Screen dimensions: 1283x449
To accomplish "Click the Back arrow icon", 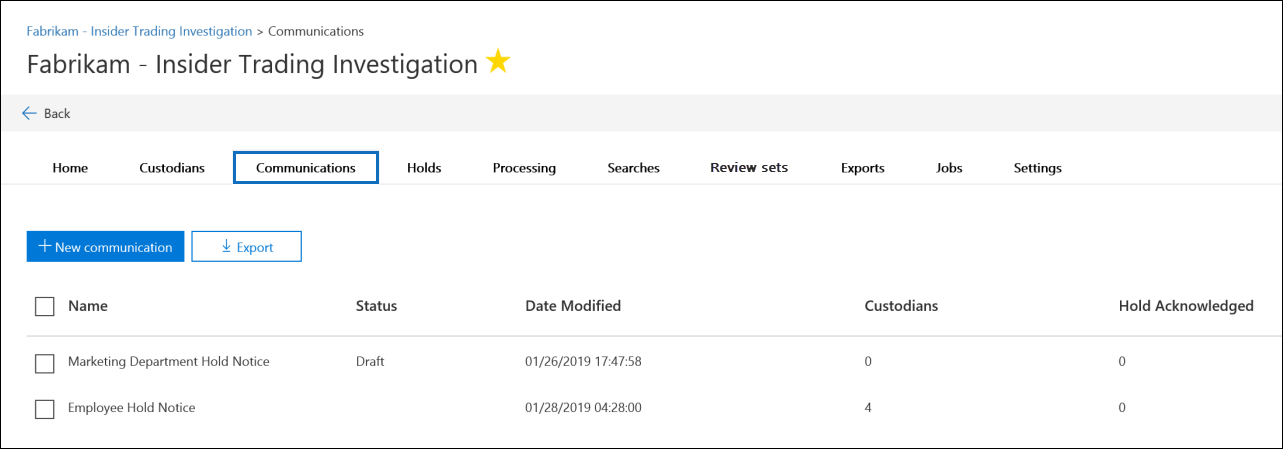I will [29, 113].
